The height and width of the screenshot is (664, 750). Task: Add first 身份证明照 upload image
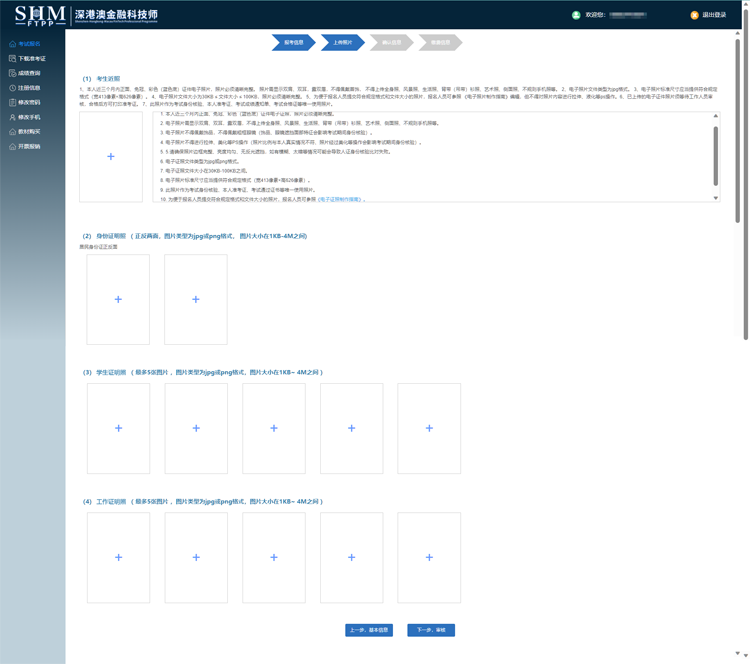point(118,299)
